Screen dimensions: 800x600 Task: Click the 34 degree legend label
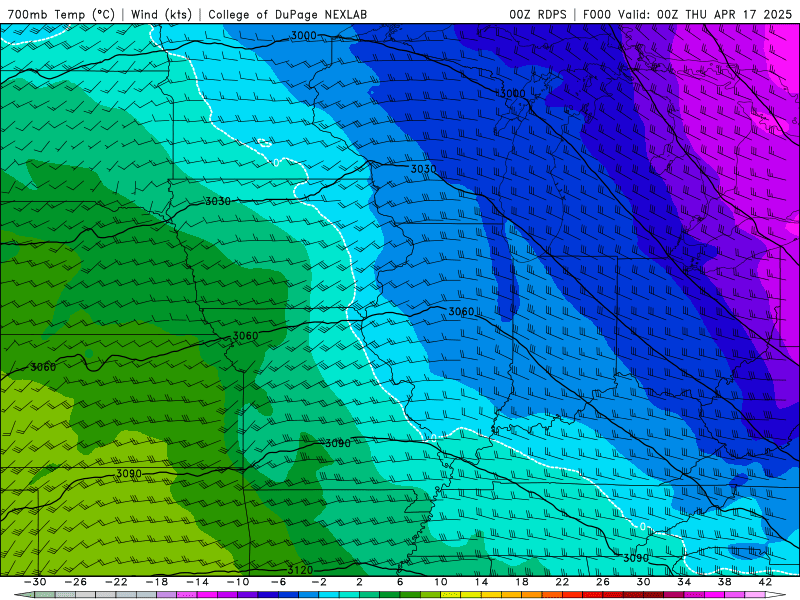[x=684, y=582]
